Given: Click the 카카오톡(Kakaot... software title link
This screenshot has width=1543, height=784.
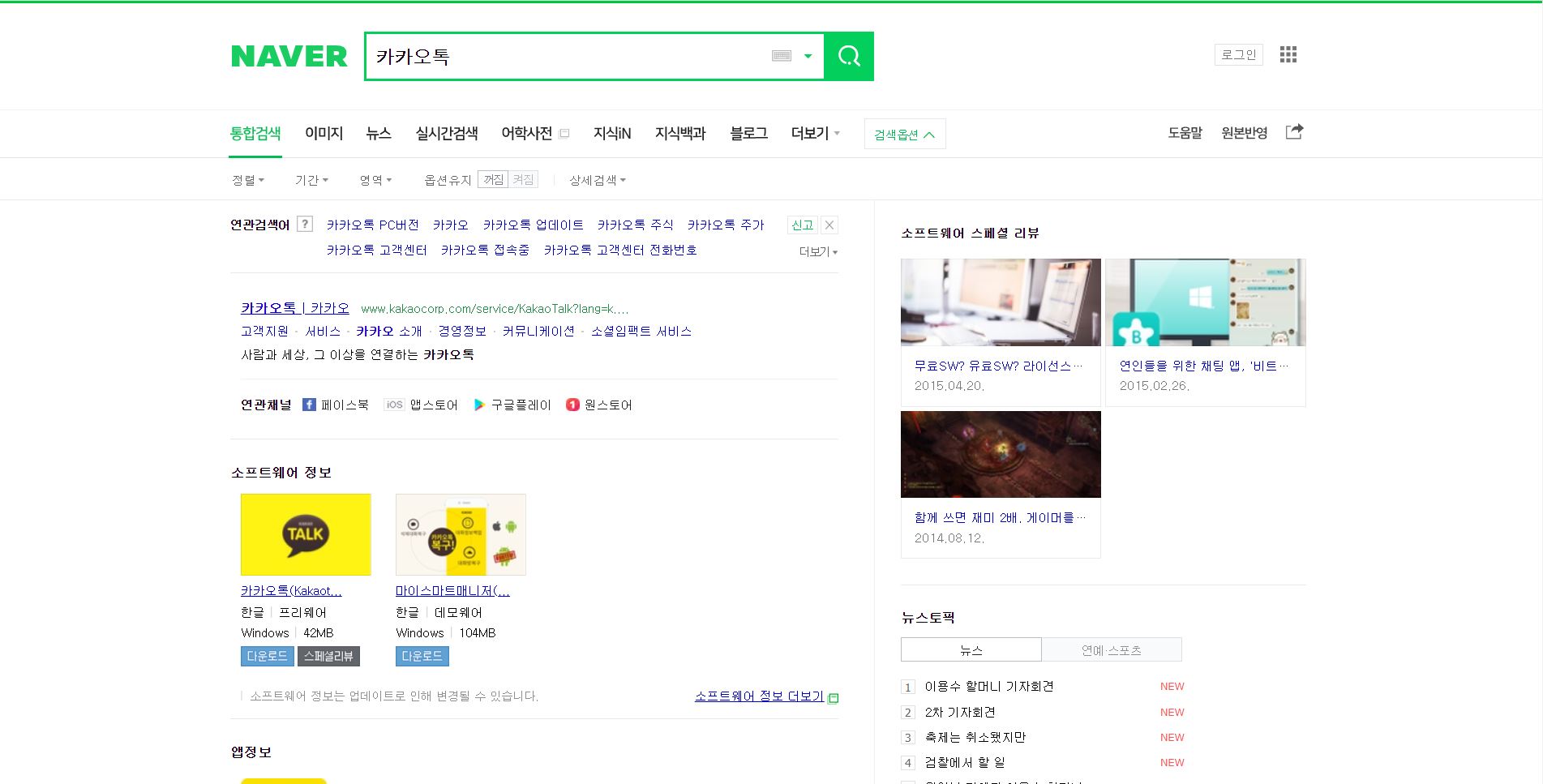Looking at the screenshot, I should (x=291, y=590).
